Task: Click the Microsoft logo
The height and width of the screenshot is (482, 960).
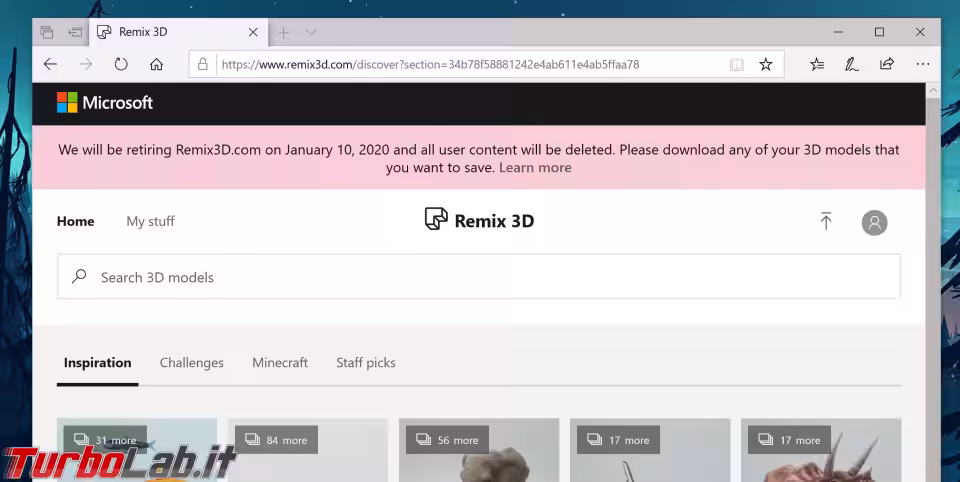Action: [105, 103]
